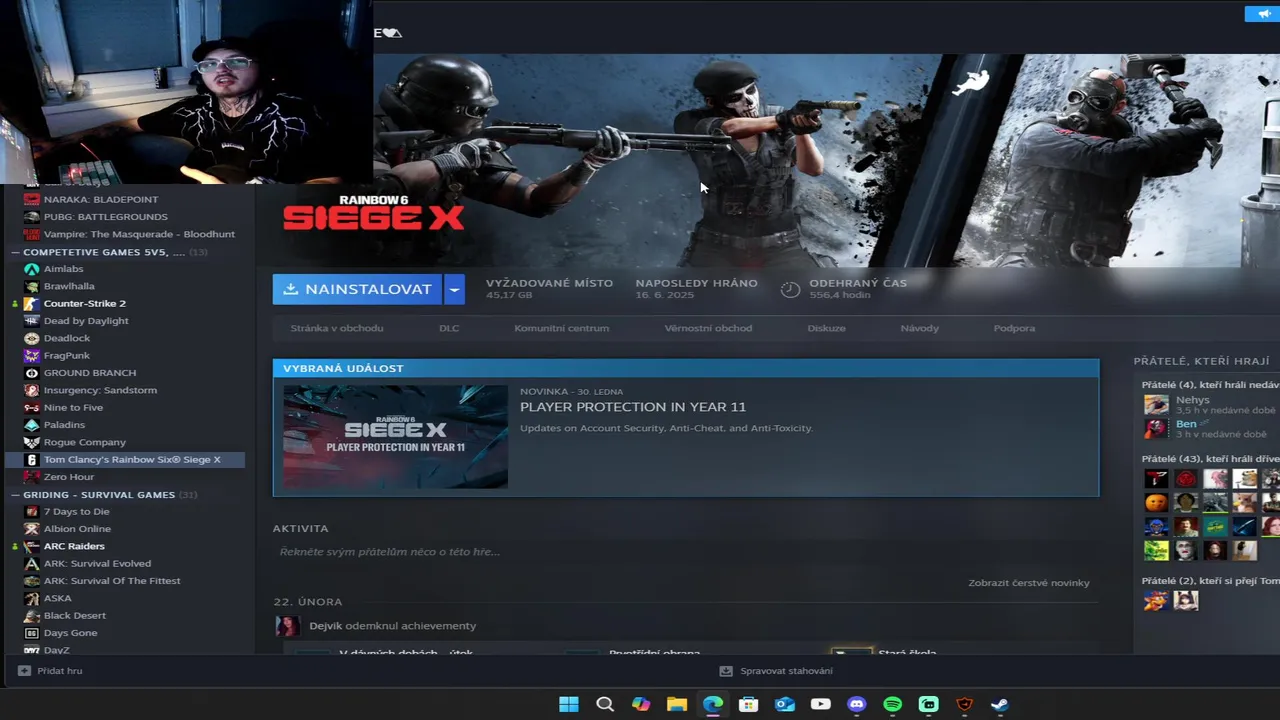Select ARK: Survival Of The Fittest

coord(112,581)
